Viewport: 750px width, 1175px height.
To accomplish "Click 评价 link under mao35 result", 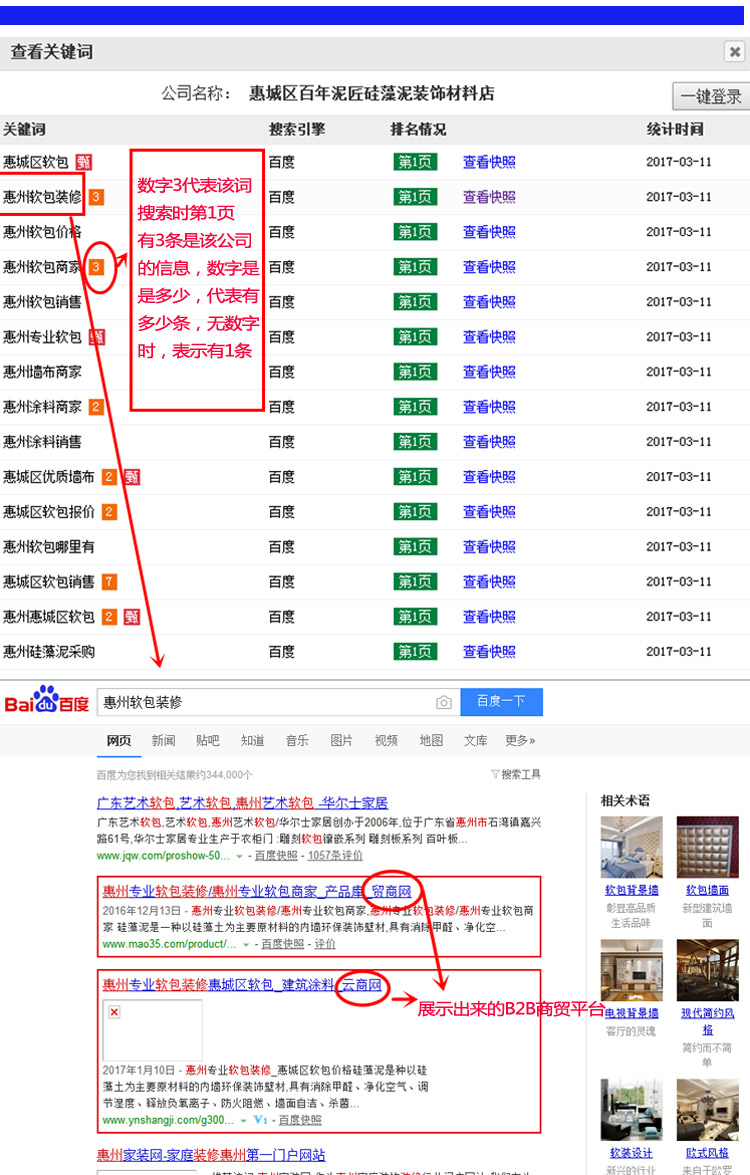I will (324, 944).
